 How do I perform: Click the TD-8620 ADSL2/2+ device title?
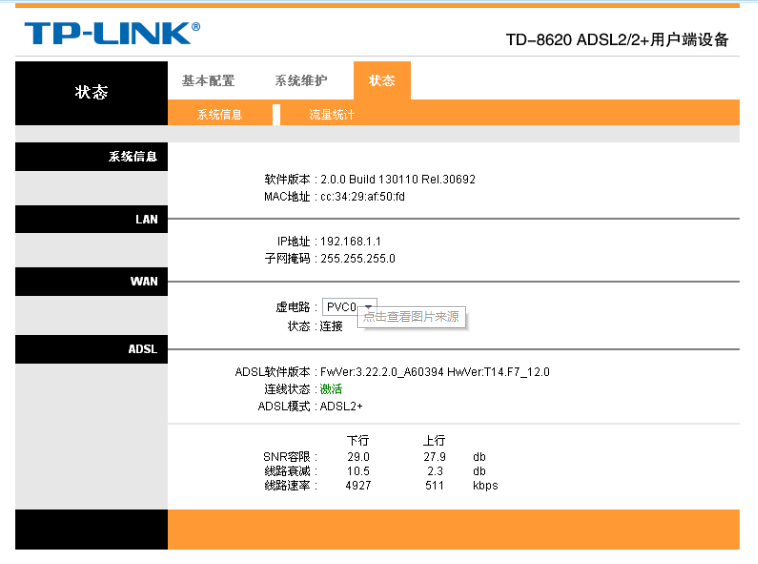[x=616, y=40]
